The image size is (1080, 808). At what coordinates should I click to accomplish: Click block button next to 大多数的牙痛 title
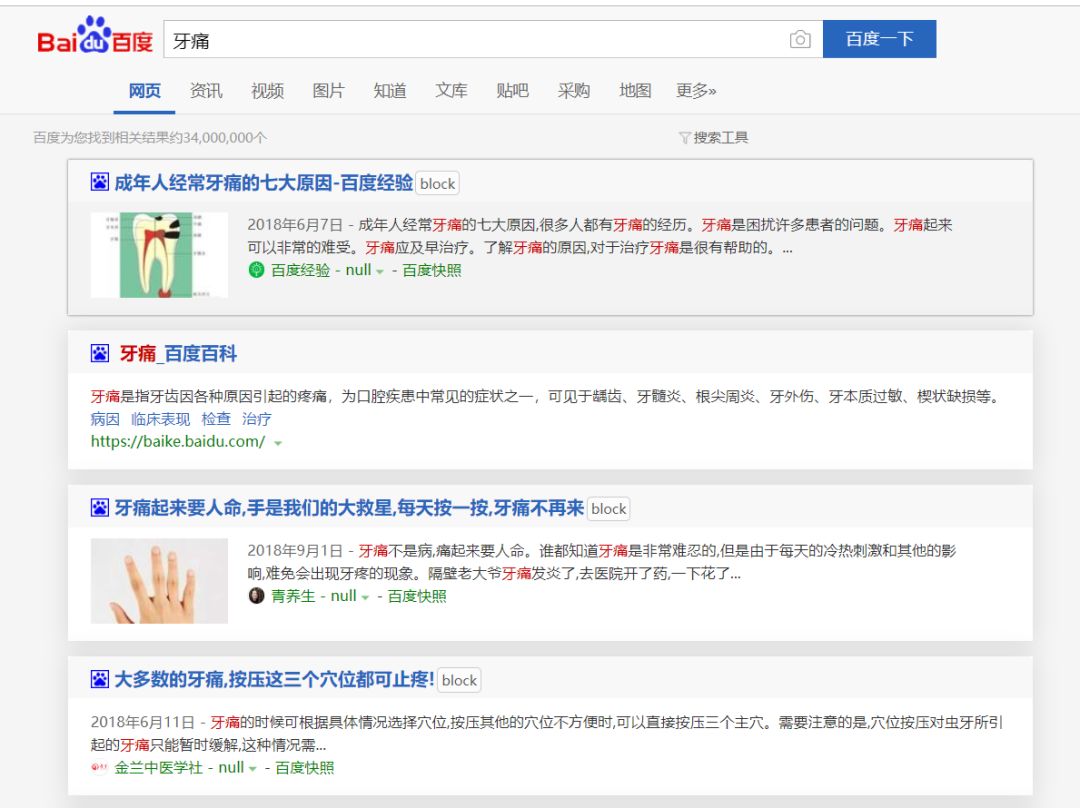pyautogui.click(x=459, y=681)
